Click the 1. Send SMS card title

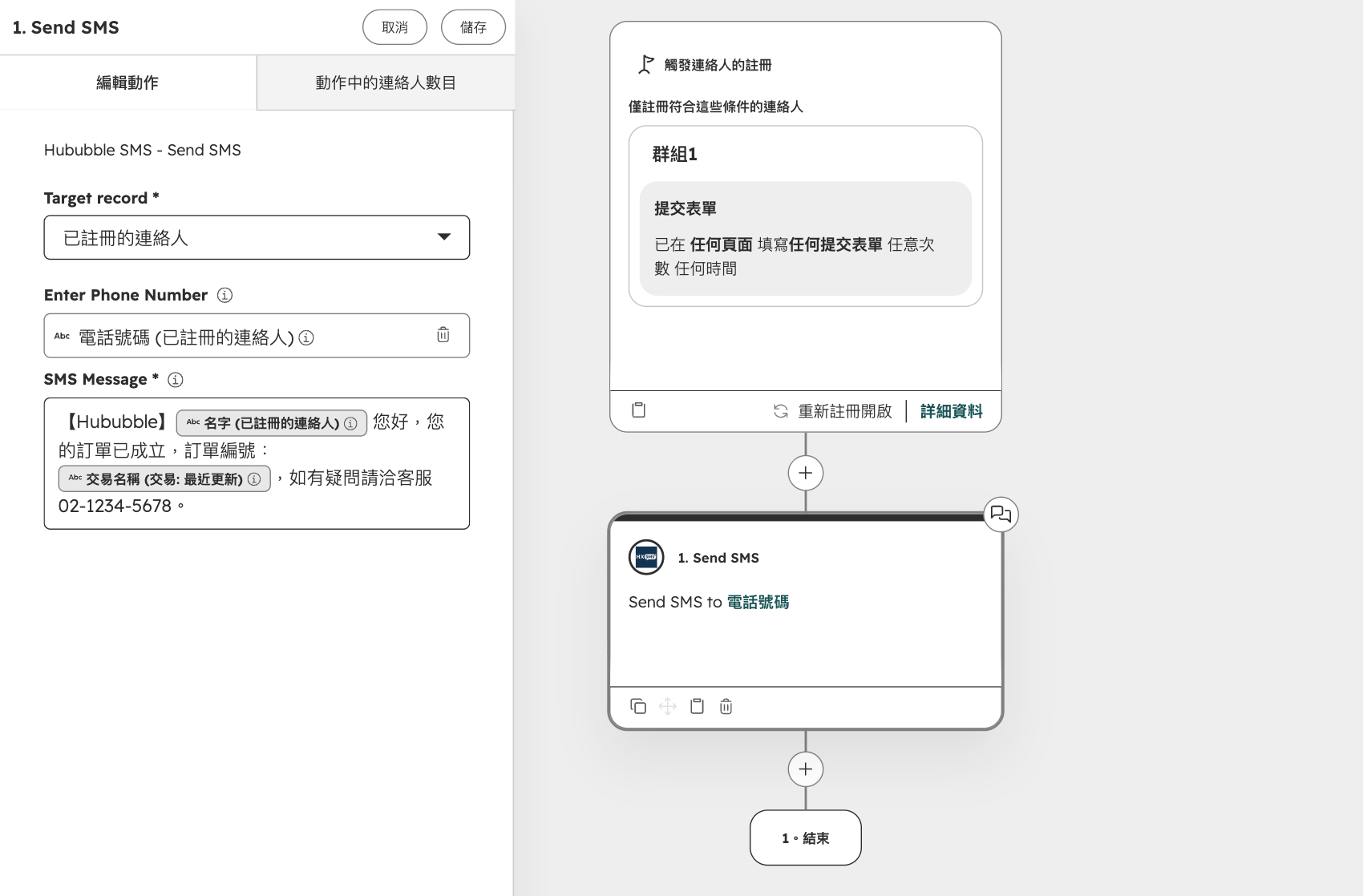(x=718, y=558)
